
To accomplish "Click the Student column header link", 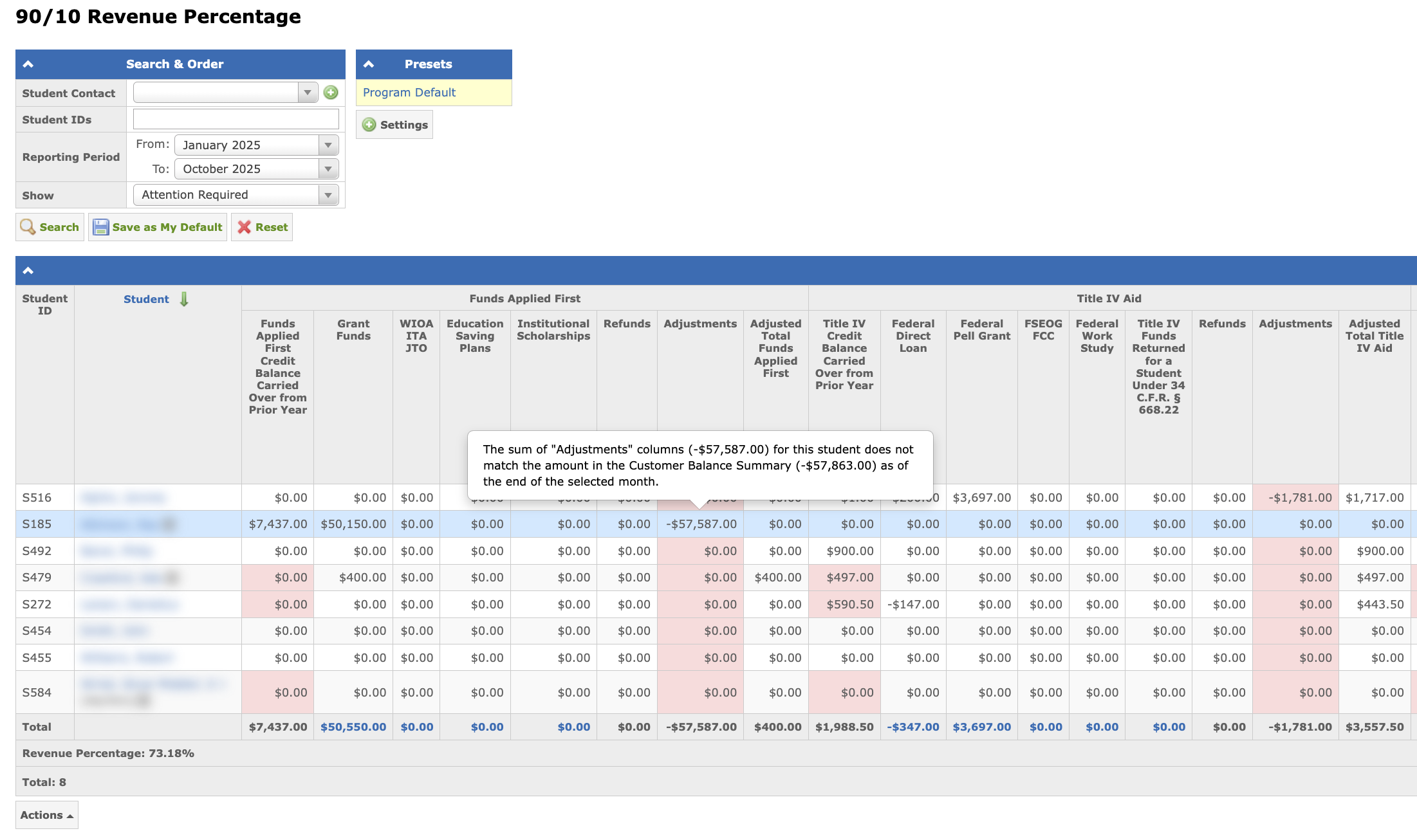I will pos(146,299).
